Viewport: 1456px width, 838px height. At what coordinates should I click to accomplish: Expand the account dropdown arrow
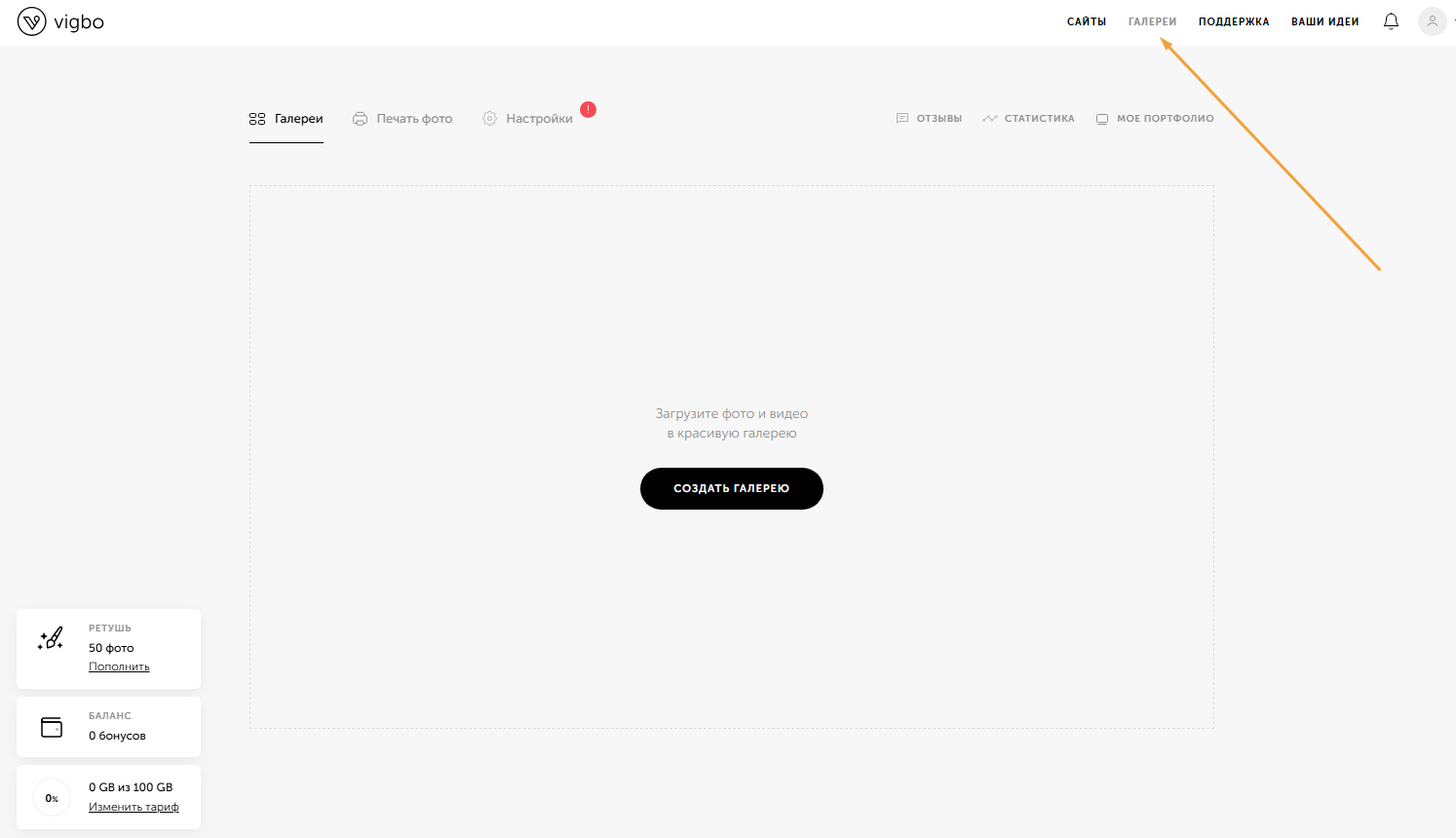(x=1453, y=19)
